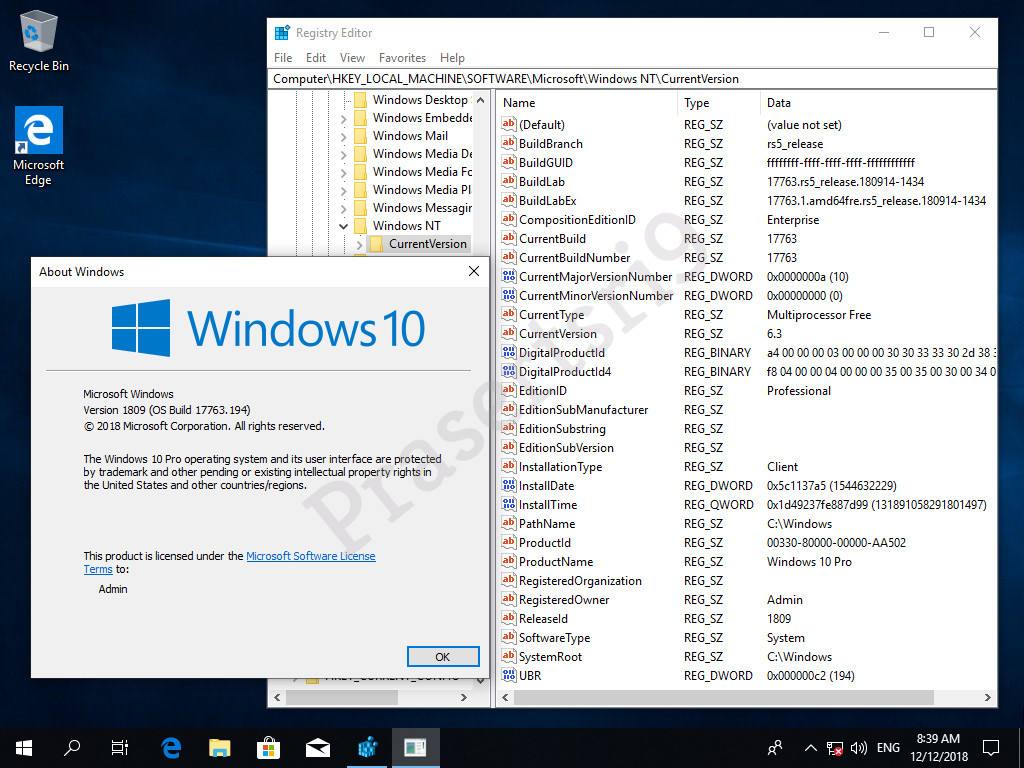Click values pane scroll-right arrow
The width and height of the screenshot is (1024, 768).
click(987, 697)
